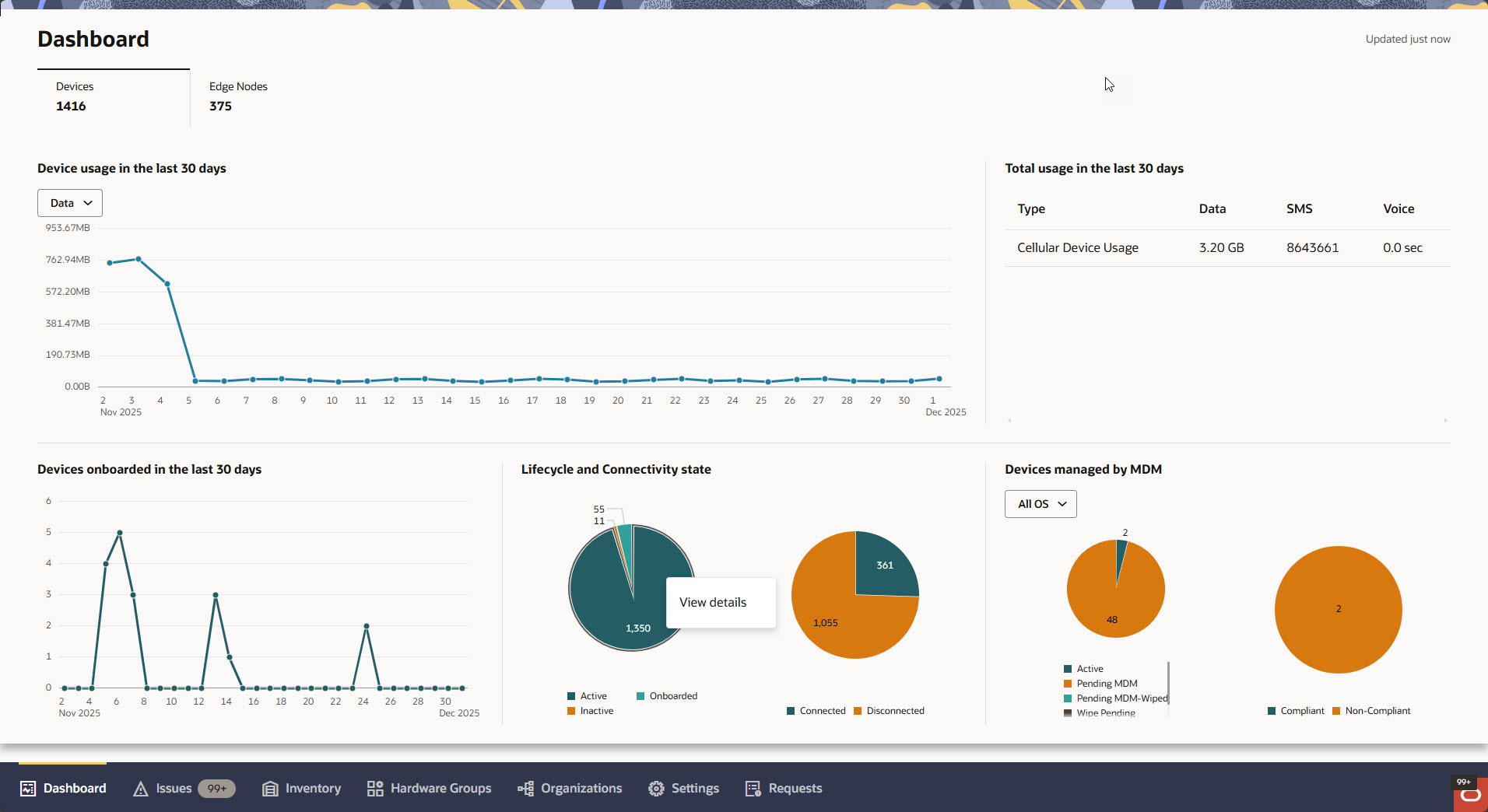
Task: Open the Data metric dropdown
Action: tap(69, 202)
